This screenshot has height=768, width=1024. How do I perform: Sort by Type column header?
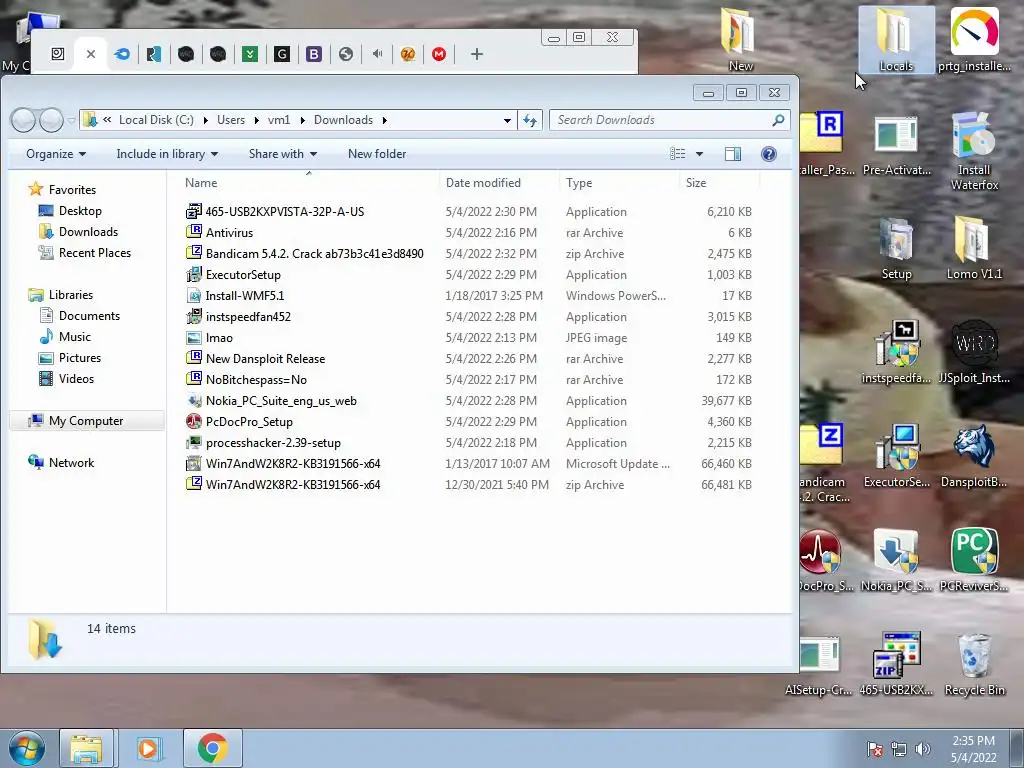click(579, 183)
